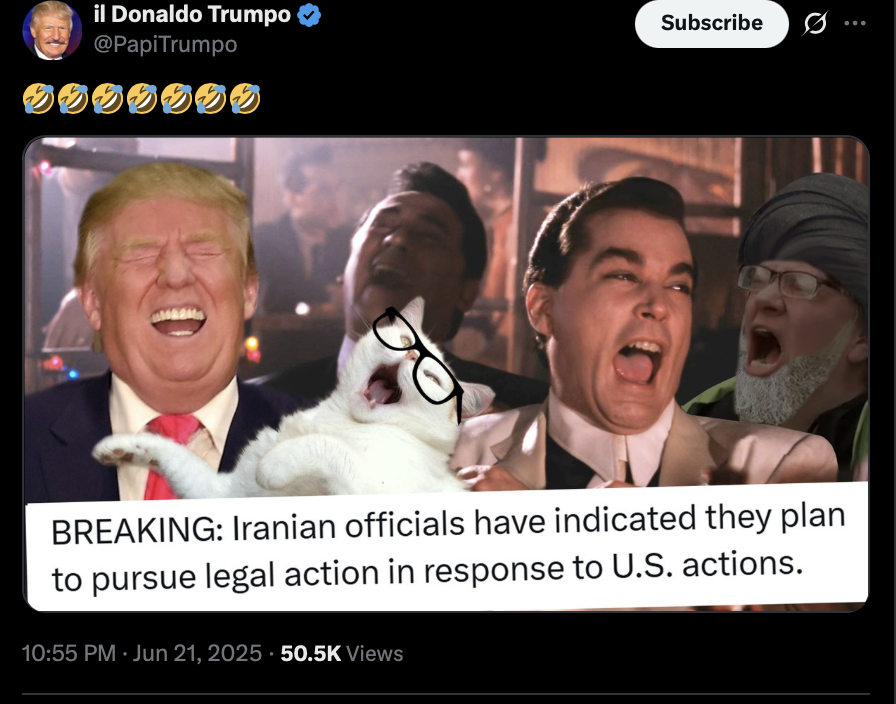This screenshot has width=896, height=704.
Task: Open the il Donaldo Trumpo profile avatar
Action: [x=51, y=30]
